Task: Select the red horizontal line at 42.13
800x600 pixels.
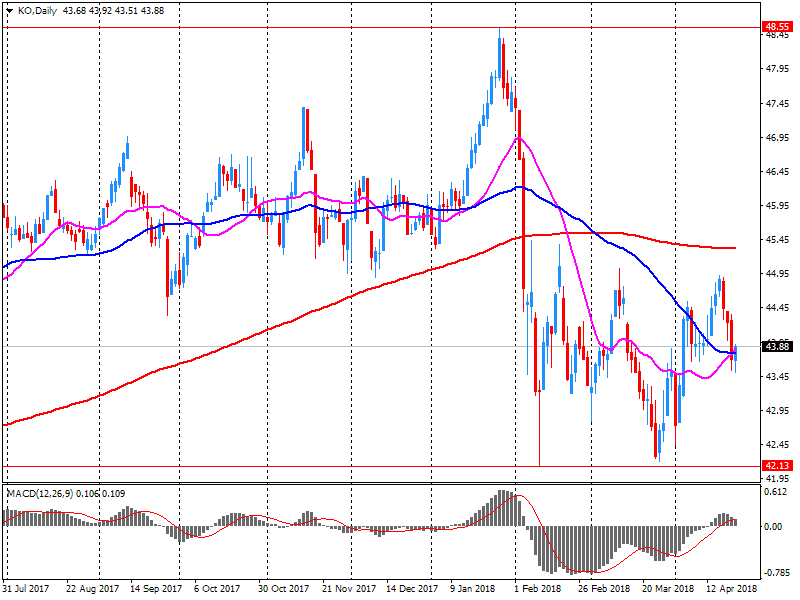Action: 300,466
